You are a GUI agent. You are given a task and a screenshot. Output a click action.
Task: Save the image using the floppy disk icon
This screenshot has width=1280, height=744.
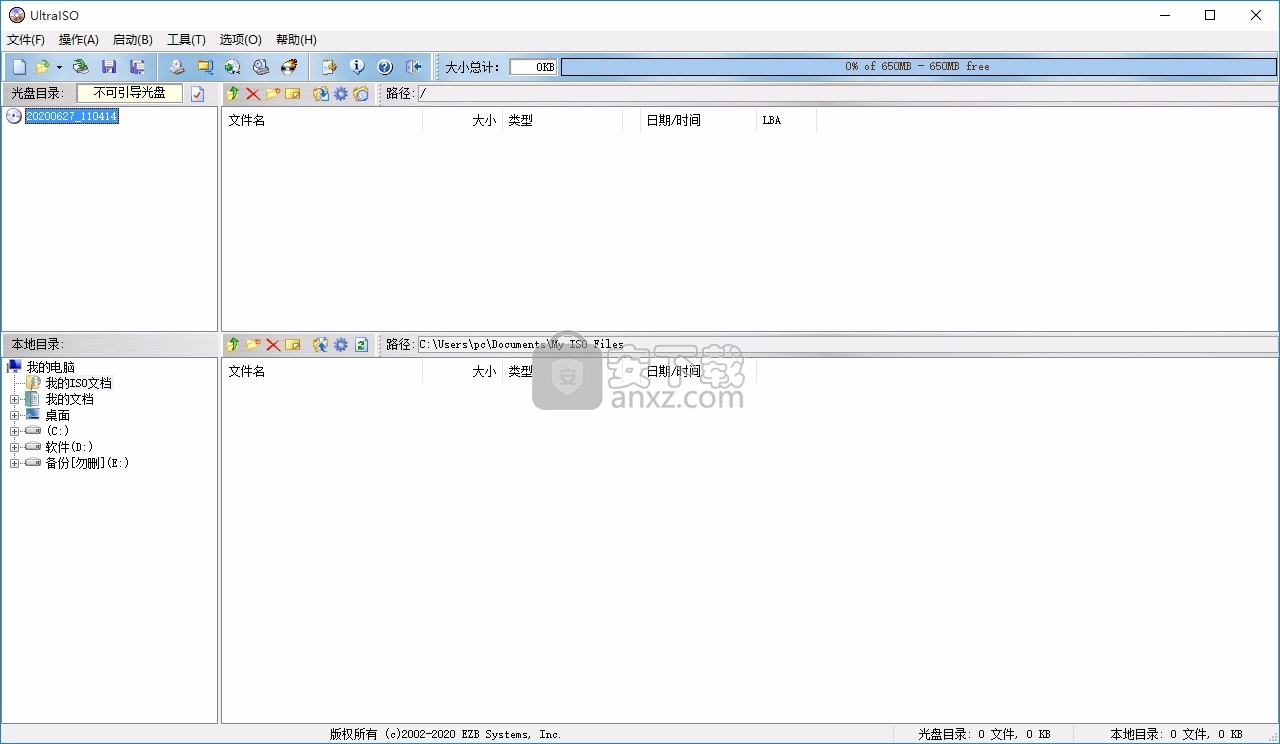109,67
